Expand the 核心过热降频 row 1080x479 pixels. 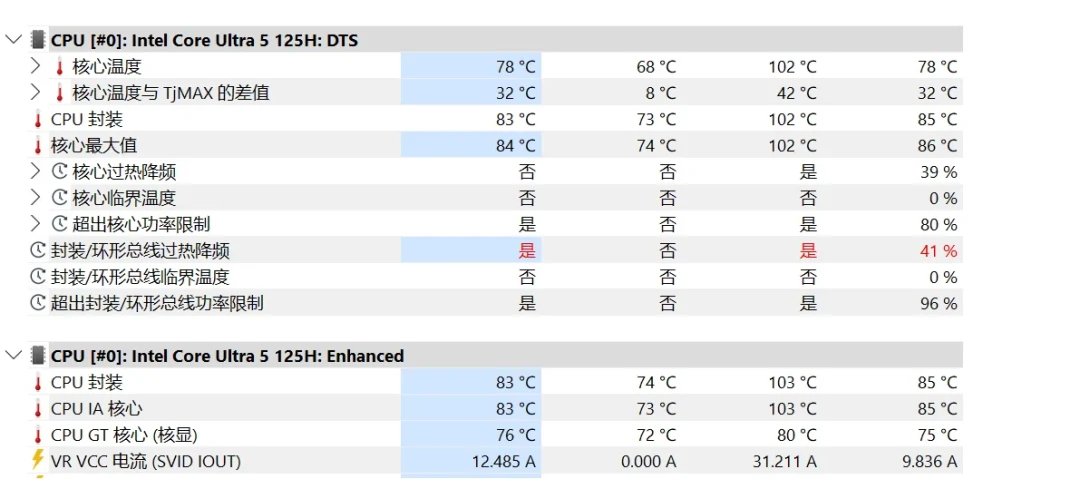click(36, 172)
